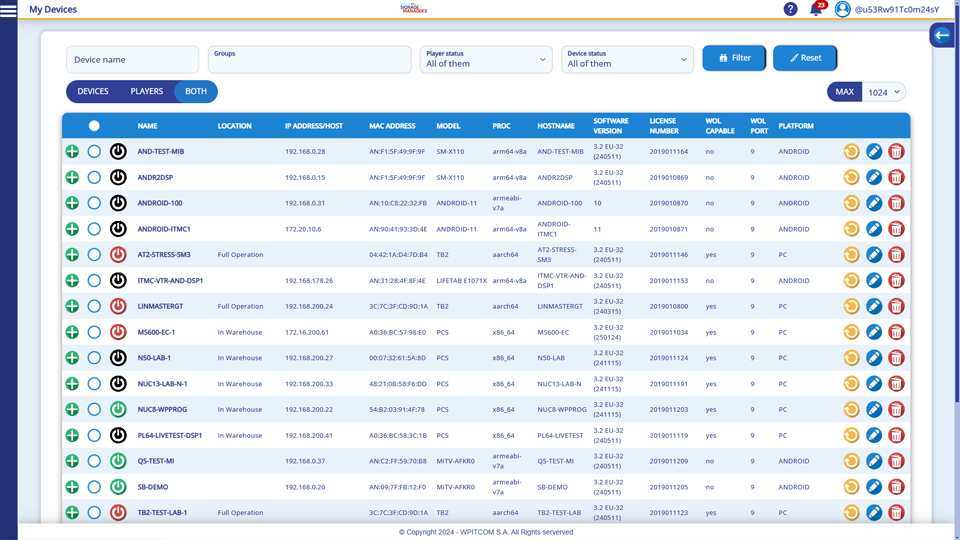960x540 pixels.
Task: Select the AND-TEST-MIB row radio
Action: tap(94, 151)
